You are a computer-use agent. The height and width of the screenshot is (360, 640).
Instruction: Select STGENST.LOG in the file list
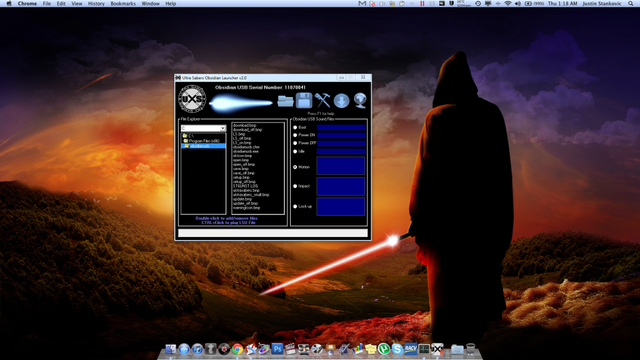[x=244, y=186]
